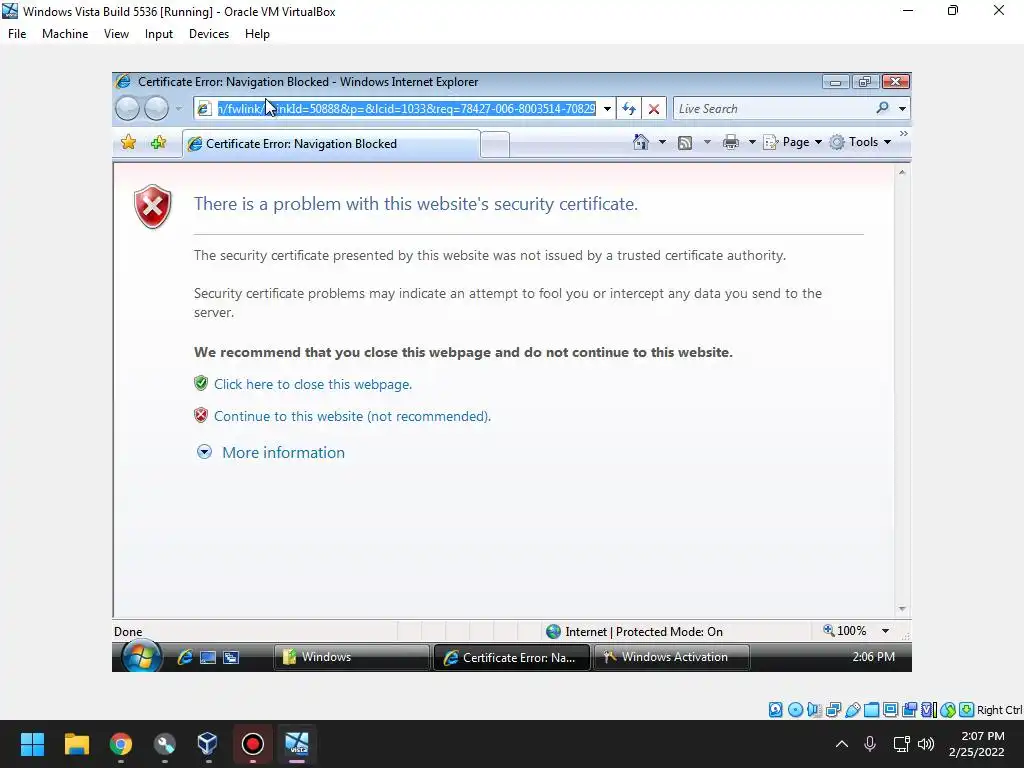
Task: Switch to Windows folder taskbar button
Action: coord(351,657)
